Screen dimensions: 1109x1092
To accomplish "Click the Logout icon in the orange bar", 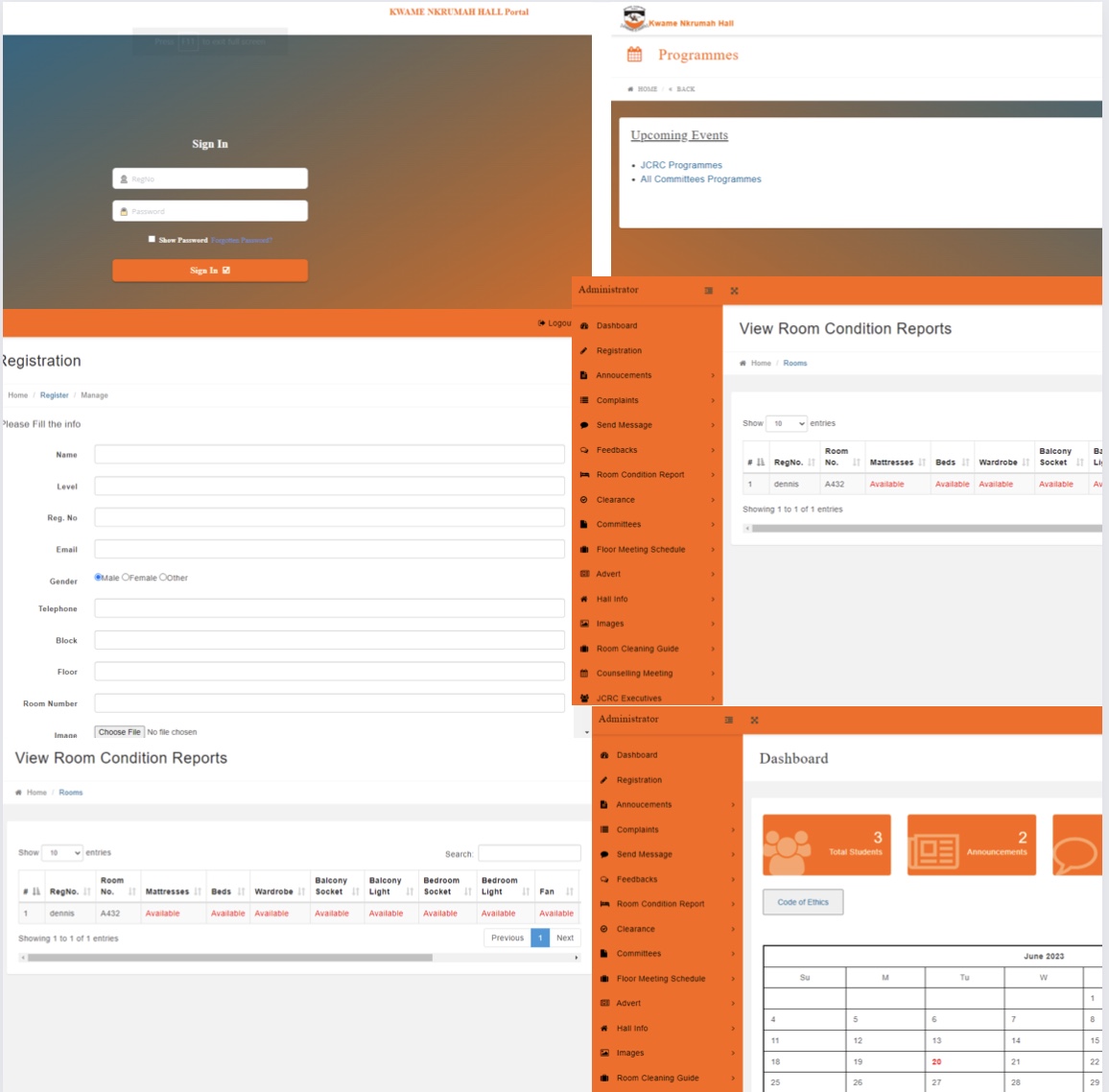I will pyautogui.click(x=542, y=323).
